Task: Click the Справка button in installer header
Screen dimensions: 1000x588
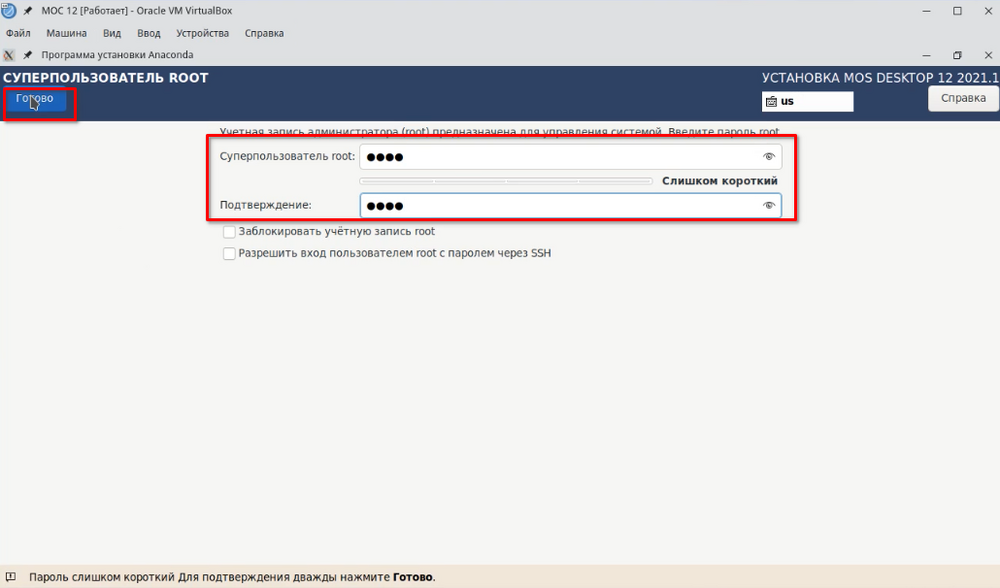Action: click(963, 98)
